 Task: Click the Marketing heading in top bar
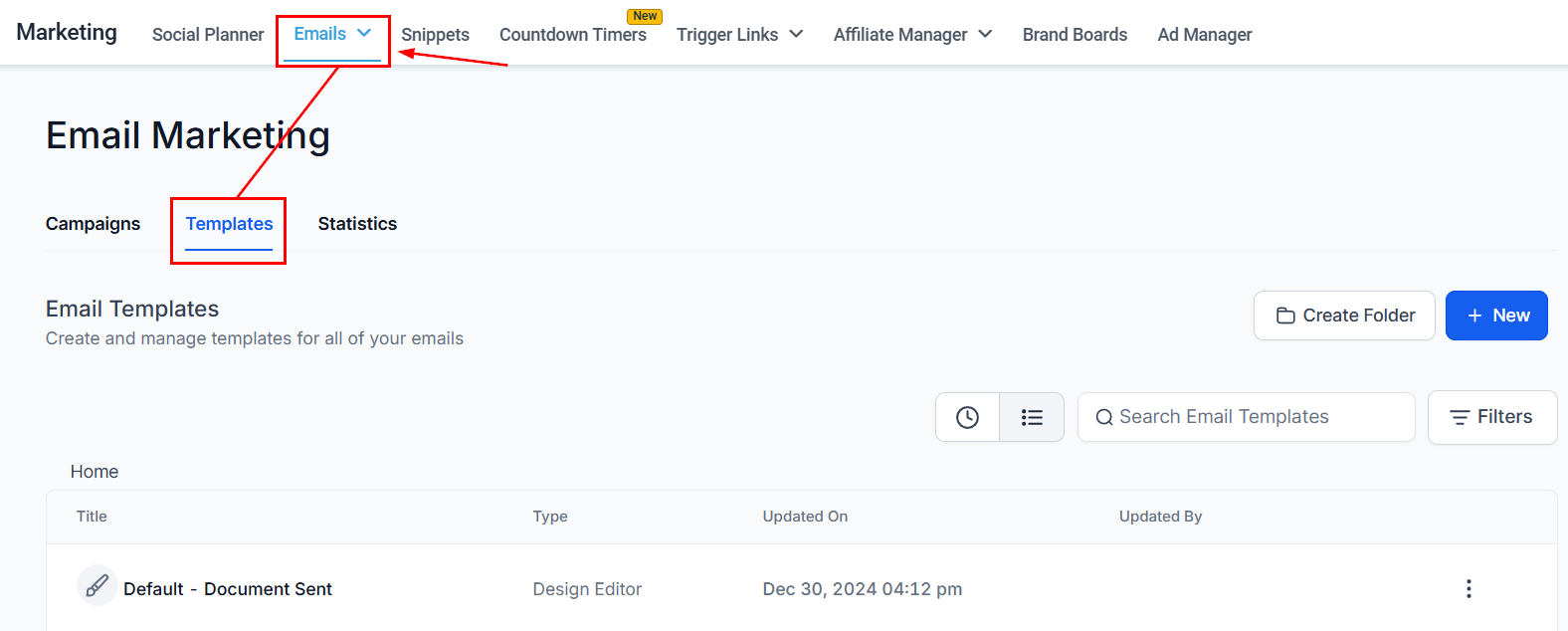coord(67,33)
